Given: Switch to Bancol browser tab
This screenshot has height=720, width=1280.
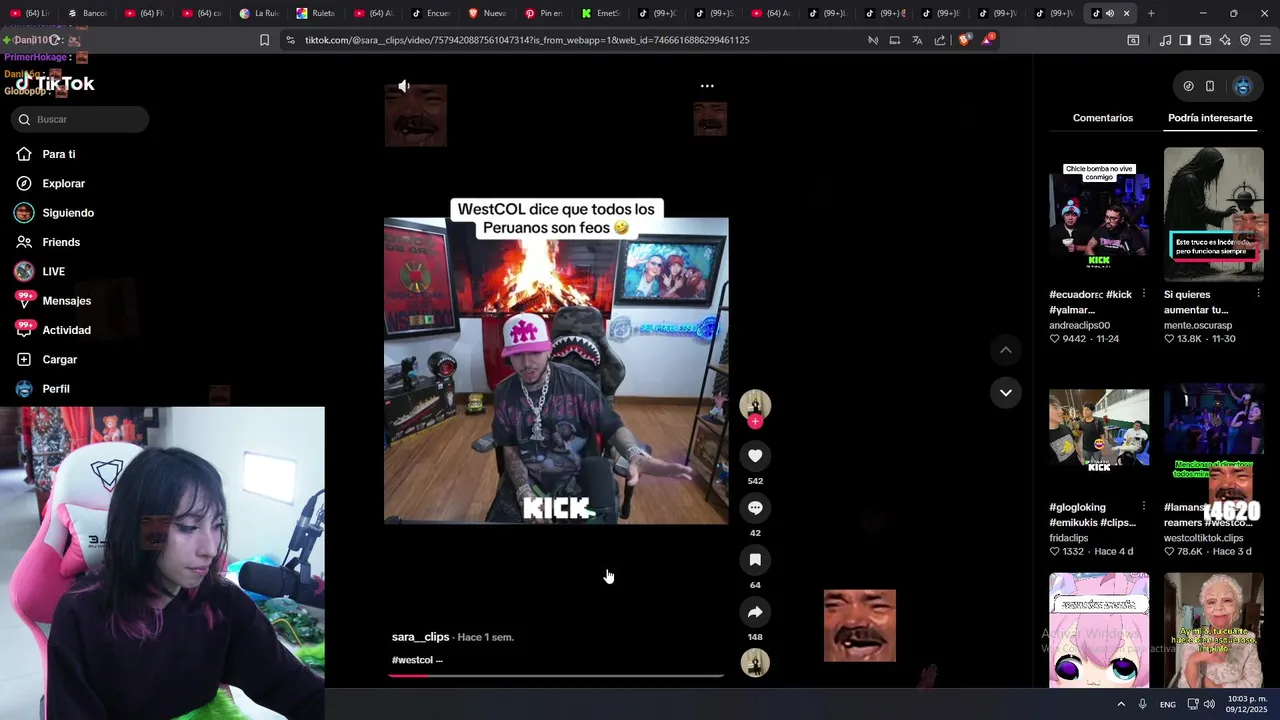Looking at the screenshot, I should click(88, 13).
